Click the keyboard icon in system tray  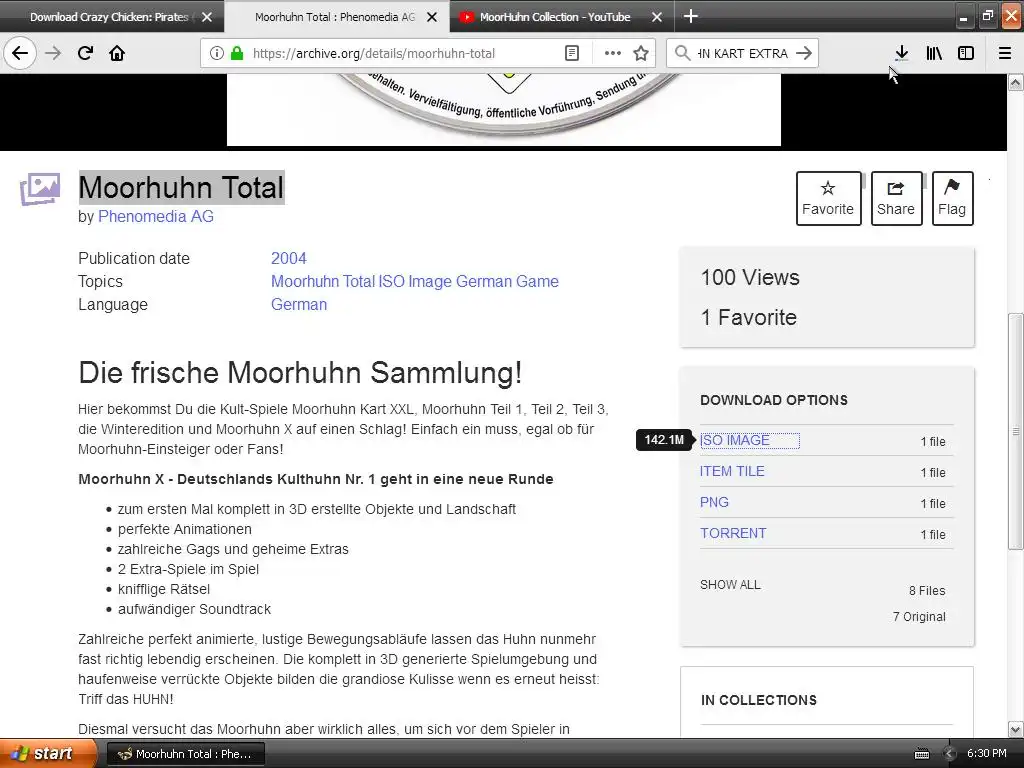921,754
